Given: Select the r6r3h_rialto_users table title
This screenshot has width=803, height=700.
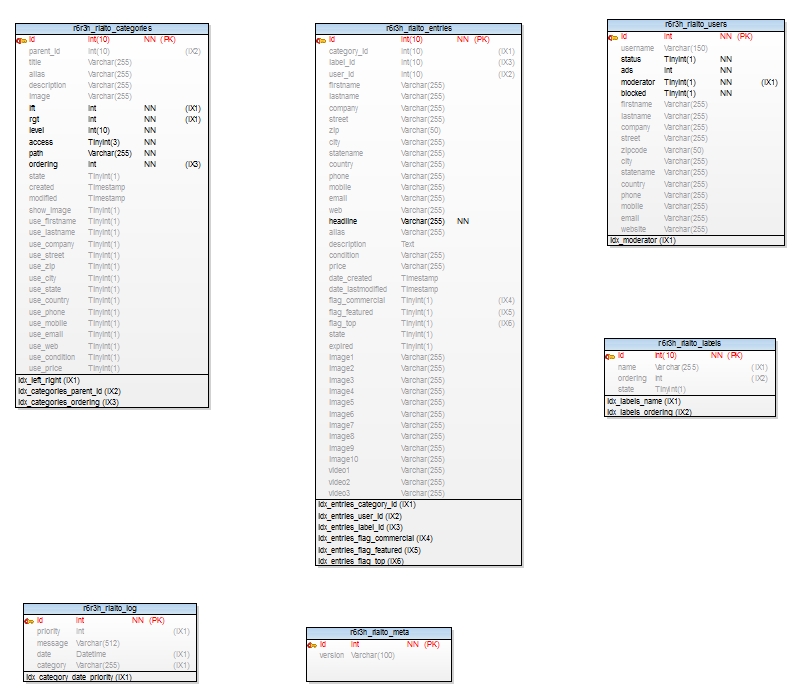Looking at the screenshot, I should pos(696,24).
